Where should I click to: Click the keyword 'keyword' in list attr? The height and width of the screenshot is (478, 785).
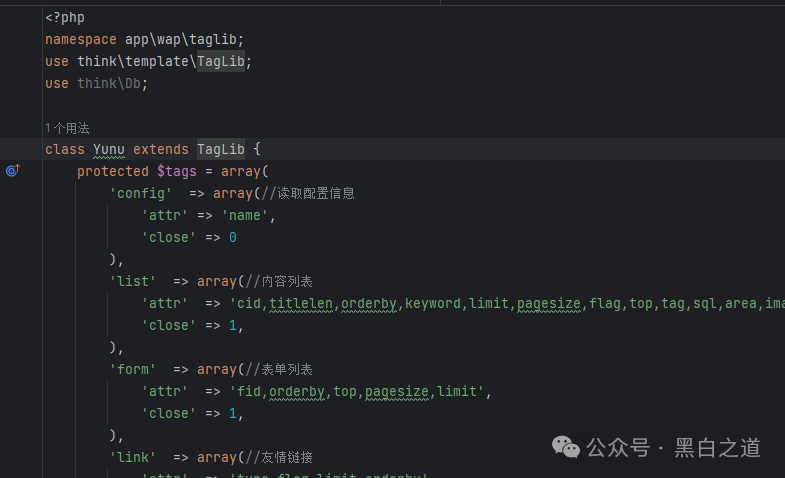point(433,303)
